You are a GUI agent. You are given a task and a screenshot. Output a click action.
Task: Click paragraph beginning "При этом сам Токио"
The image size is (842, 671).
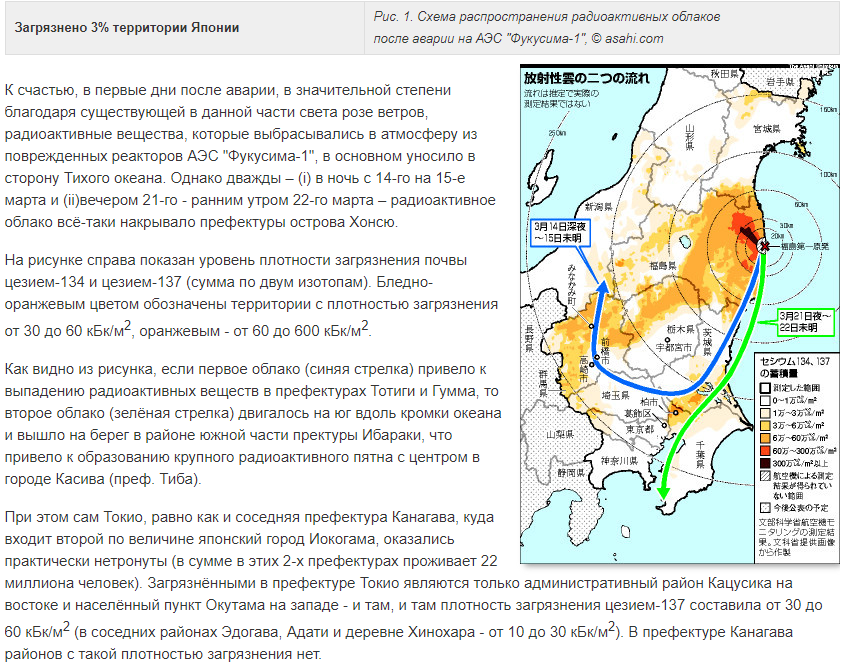413,586
